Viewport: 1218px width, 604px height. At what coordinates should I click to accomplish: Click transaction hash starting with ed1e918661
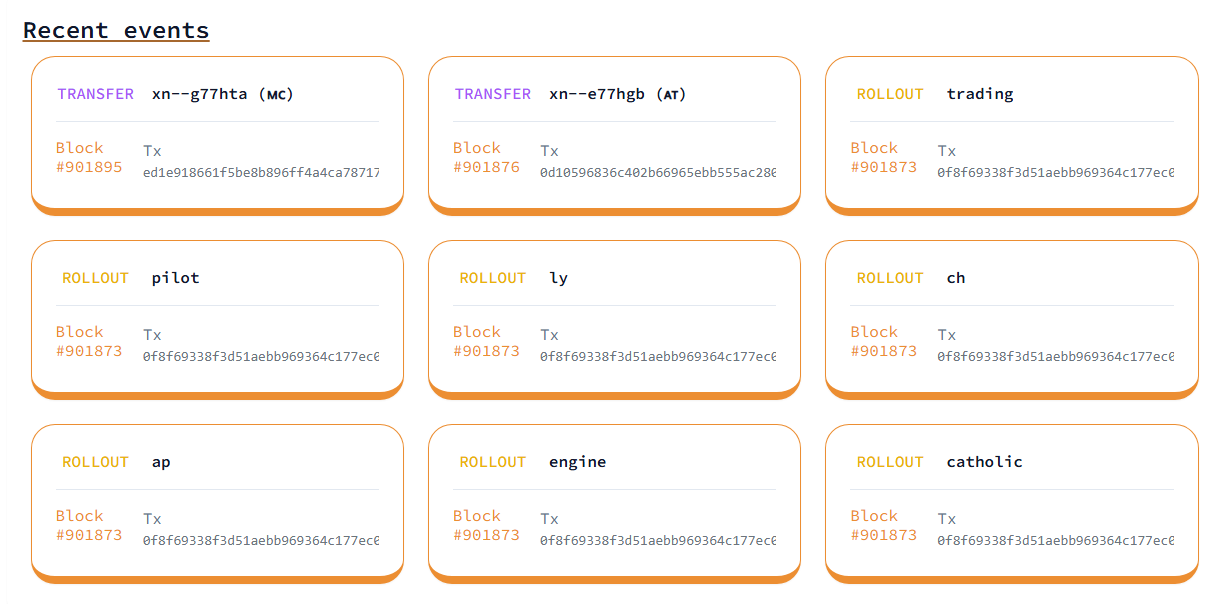coord(260,173)
